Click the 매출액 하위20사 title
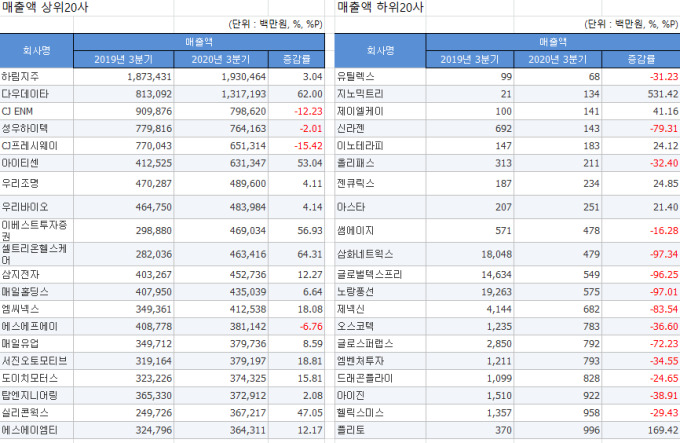The height and width of the screenshot is (443, 680). 380,7
